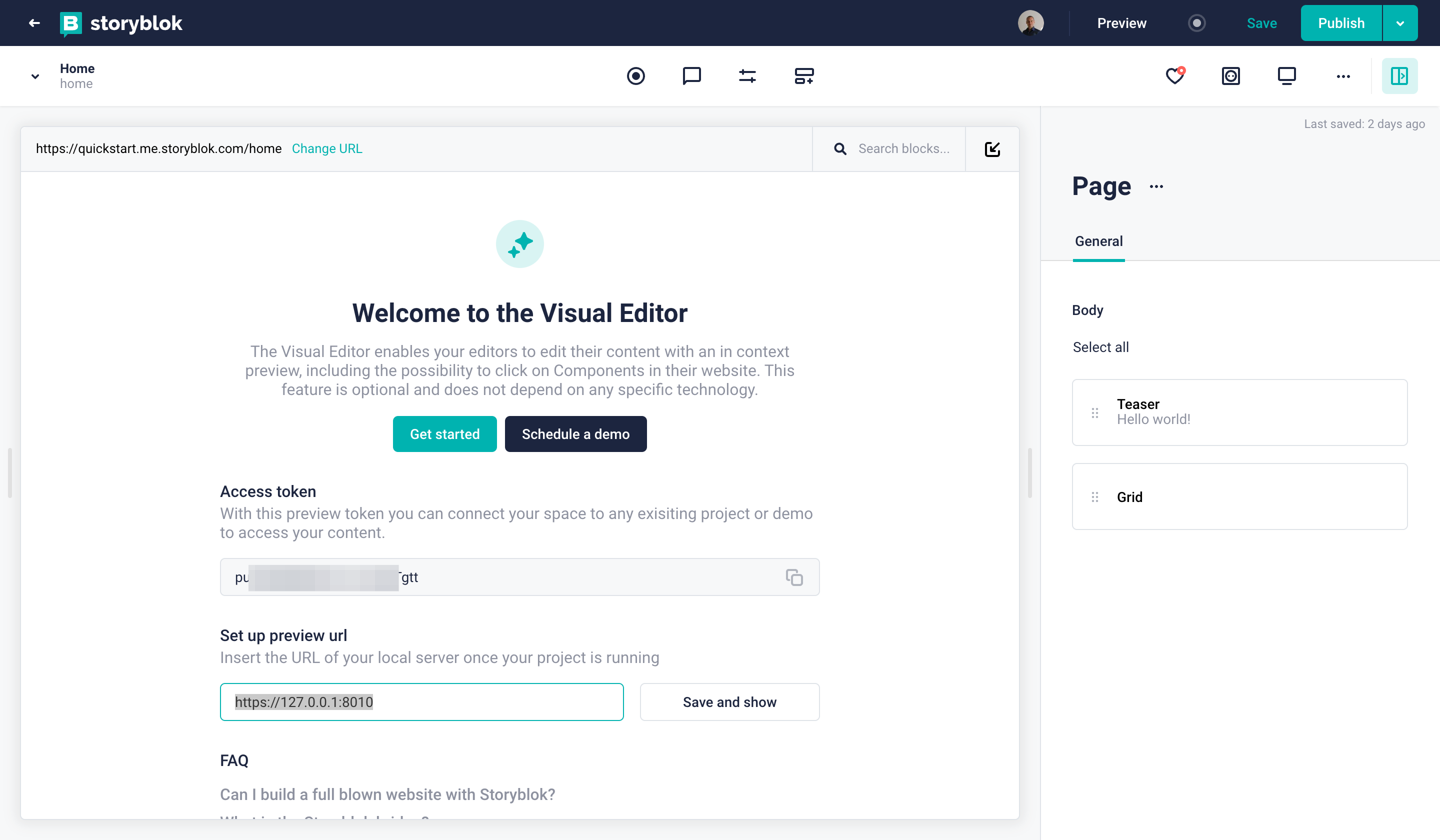The height and width of the screenshot is (840, 1440).
Task: Toggle the side panel layout icon
Action: (1399, 76)
